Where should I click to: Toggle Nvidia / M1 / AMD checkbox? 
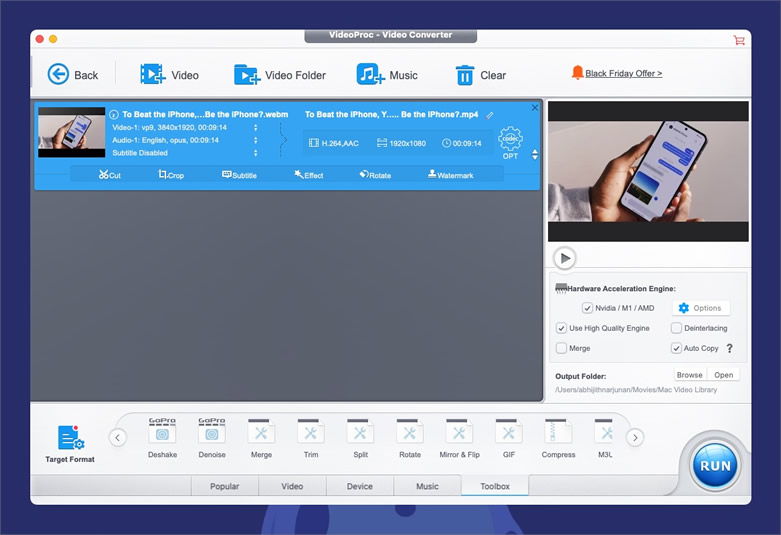[587, 308]
